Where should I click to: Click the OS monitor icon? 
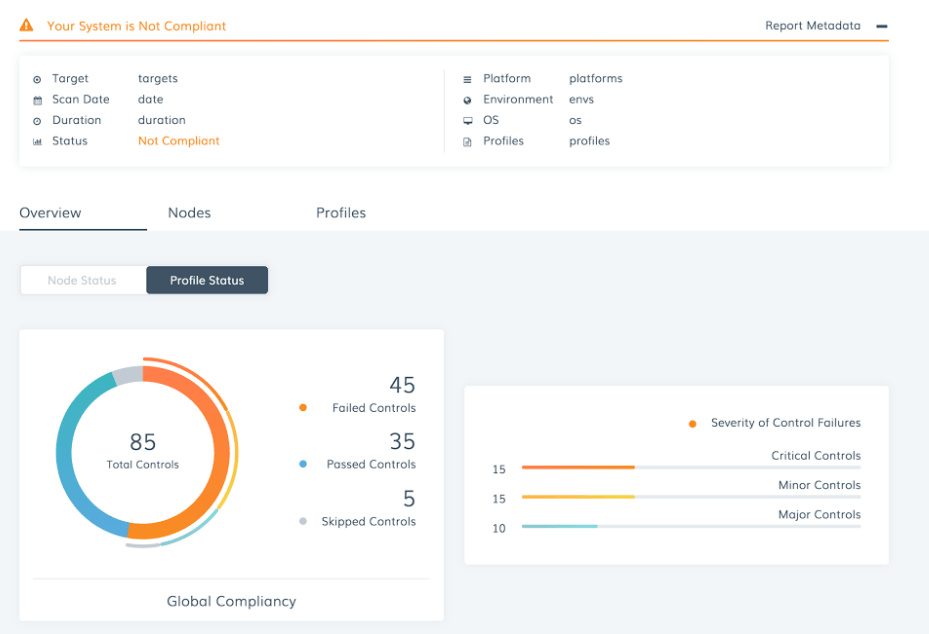point(467,121)
